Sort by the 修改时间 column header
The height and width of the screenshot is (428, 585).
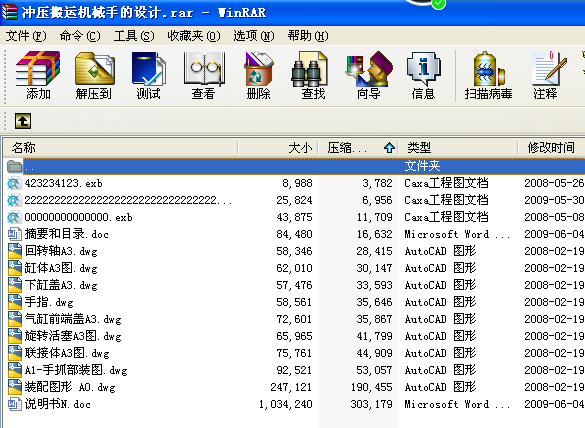(551, 148)
